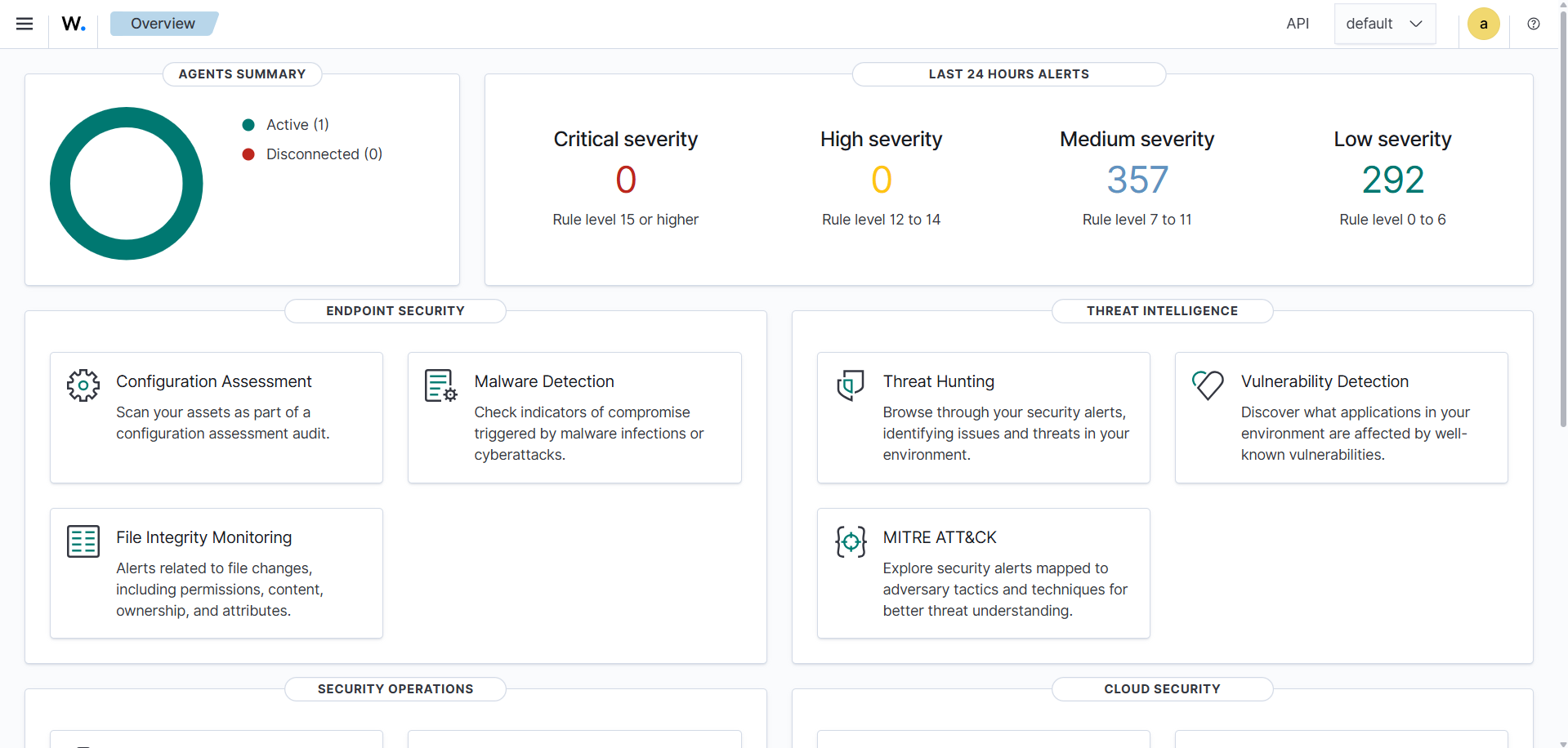Viewport: 1568px width, 748px height.
Task: Open the 292 low severity alerts
Action: [x=1393, y=180]
